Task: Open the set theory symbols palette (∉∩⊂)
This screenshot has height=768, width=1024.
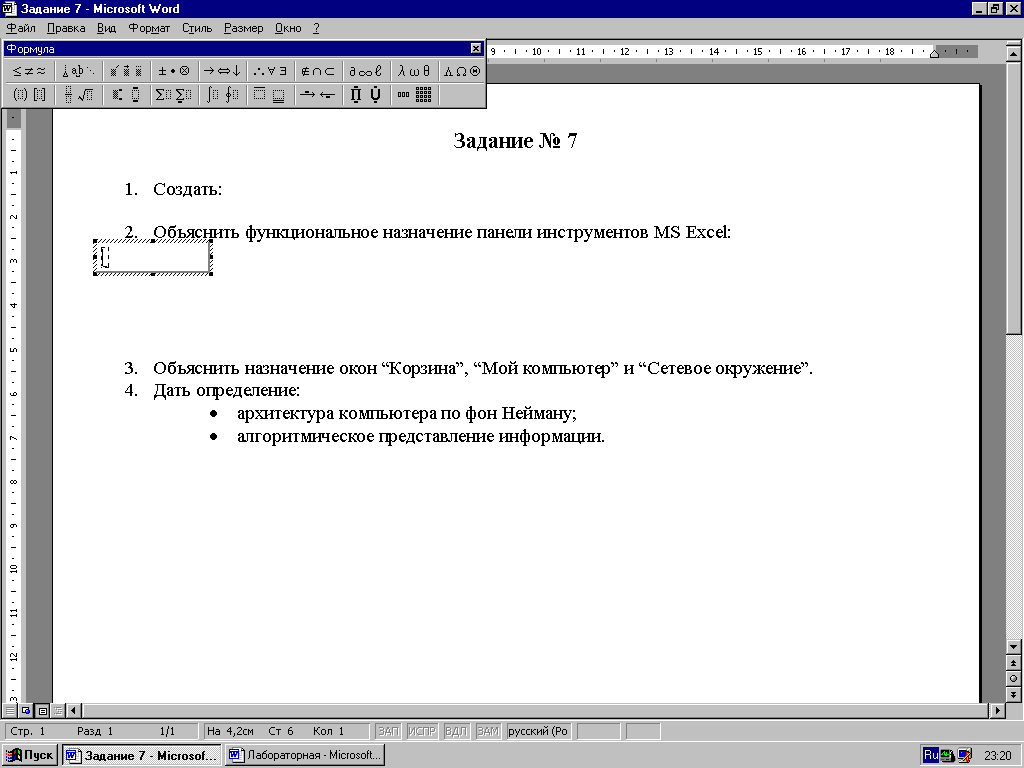Action: pos(317,71)
